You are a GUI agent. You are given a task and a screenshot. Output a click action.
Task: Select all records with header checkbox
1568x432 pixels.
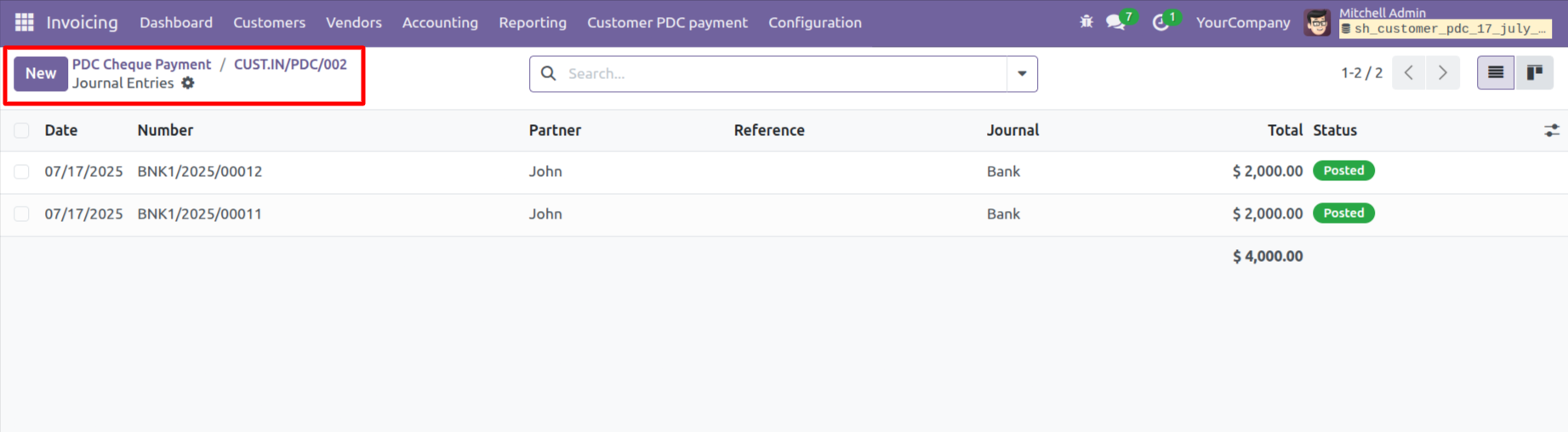[22, 130]
